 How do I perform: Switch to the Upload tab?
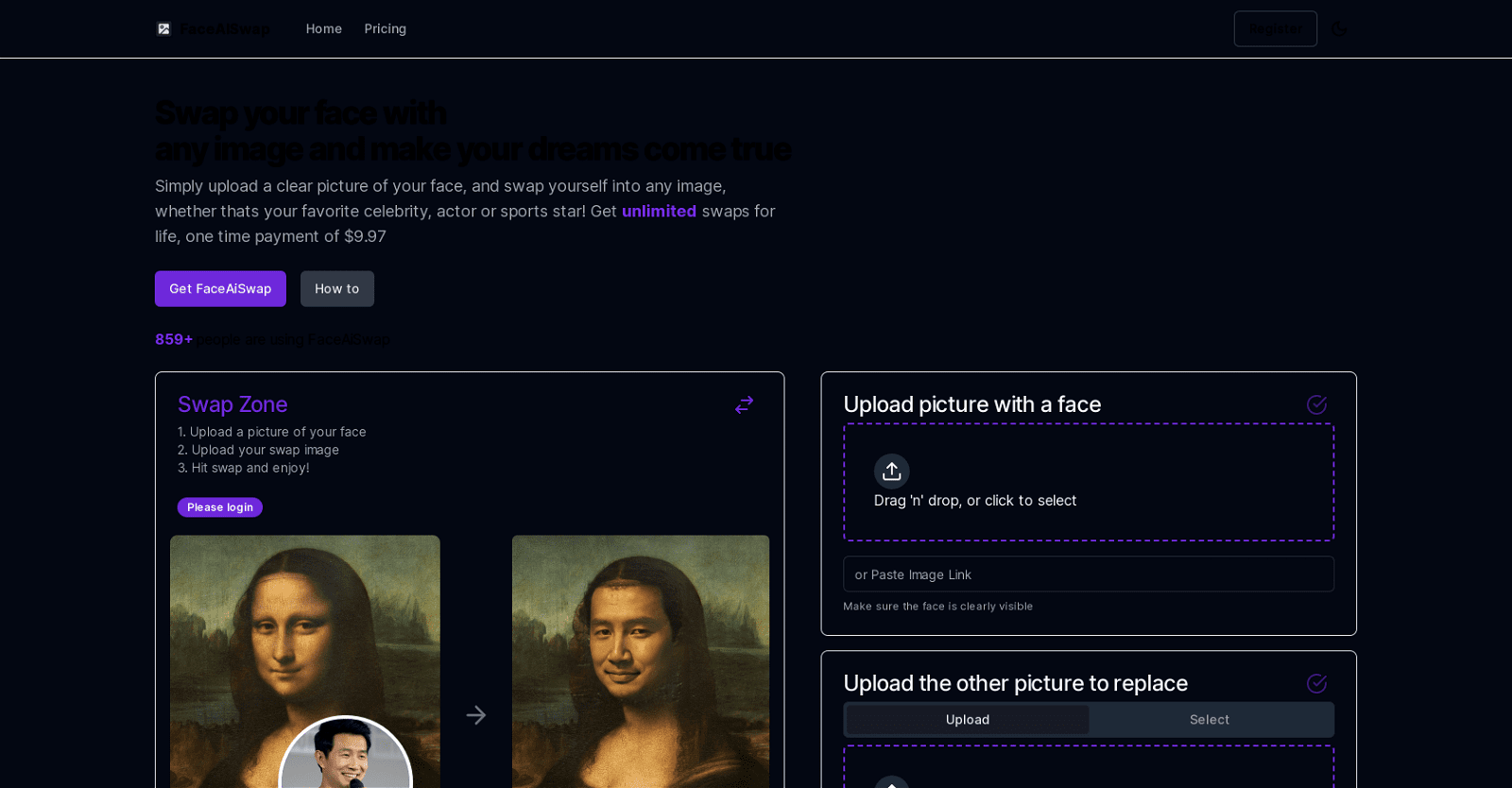click(967, 720)
